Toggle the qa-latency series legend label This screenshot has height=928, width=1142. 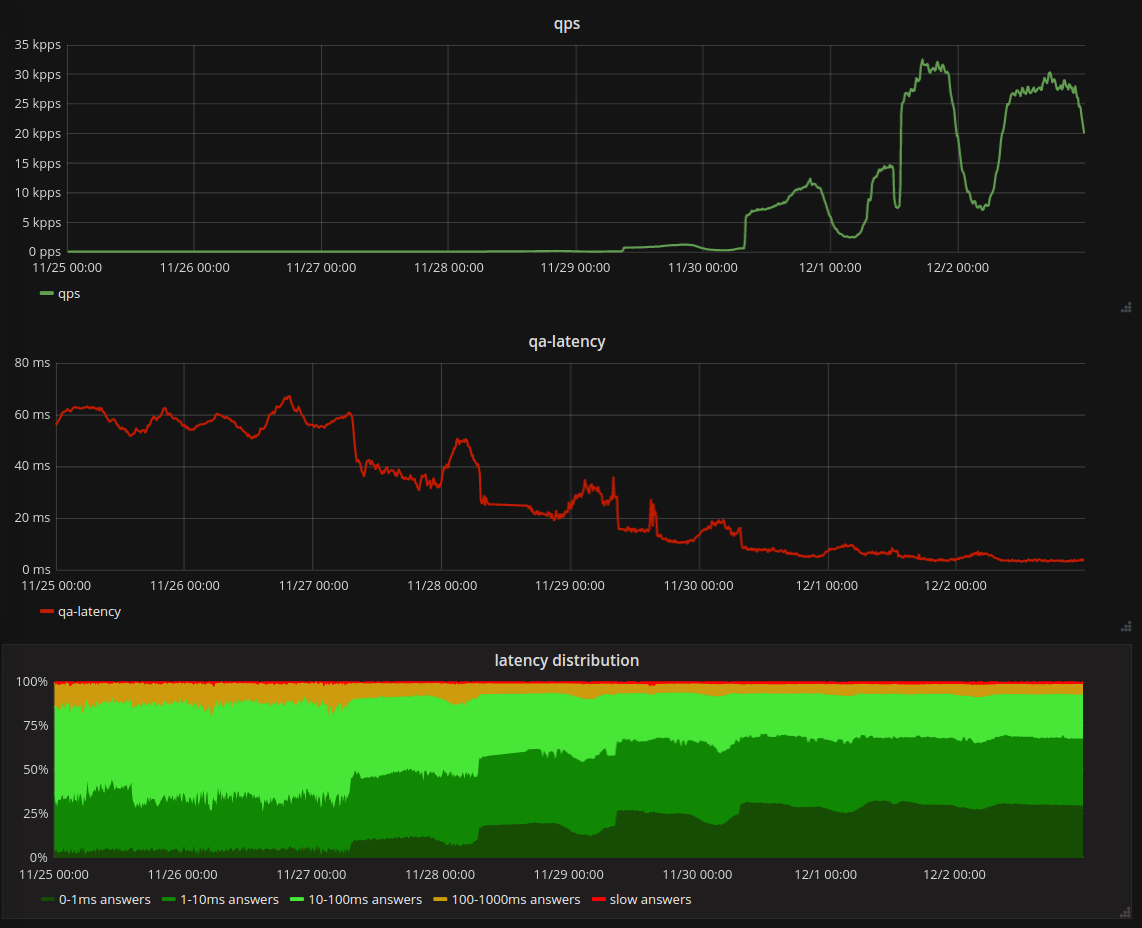coord(89,611)
